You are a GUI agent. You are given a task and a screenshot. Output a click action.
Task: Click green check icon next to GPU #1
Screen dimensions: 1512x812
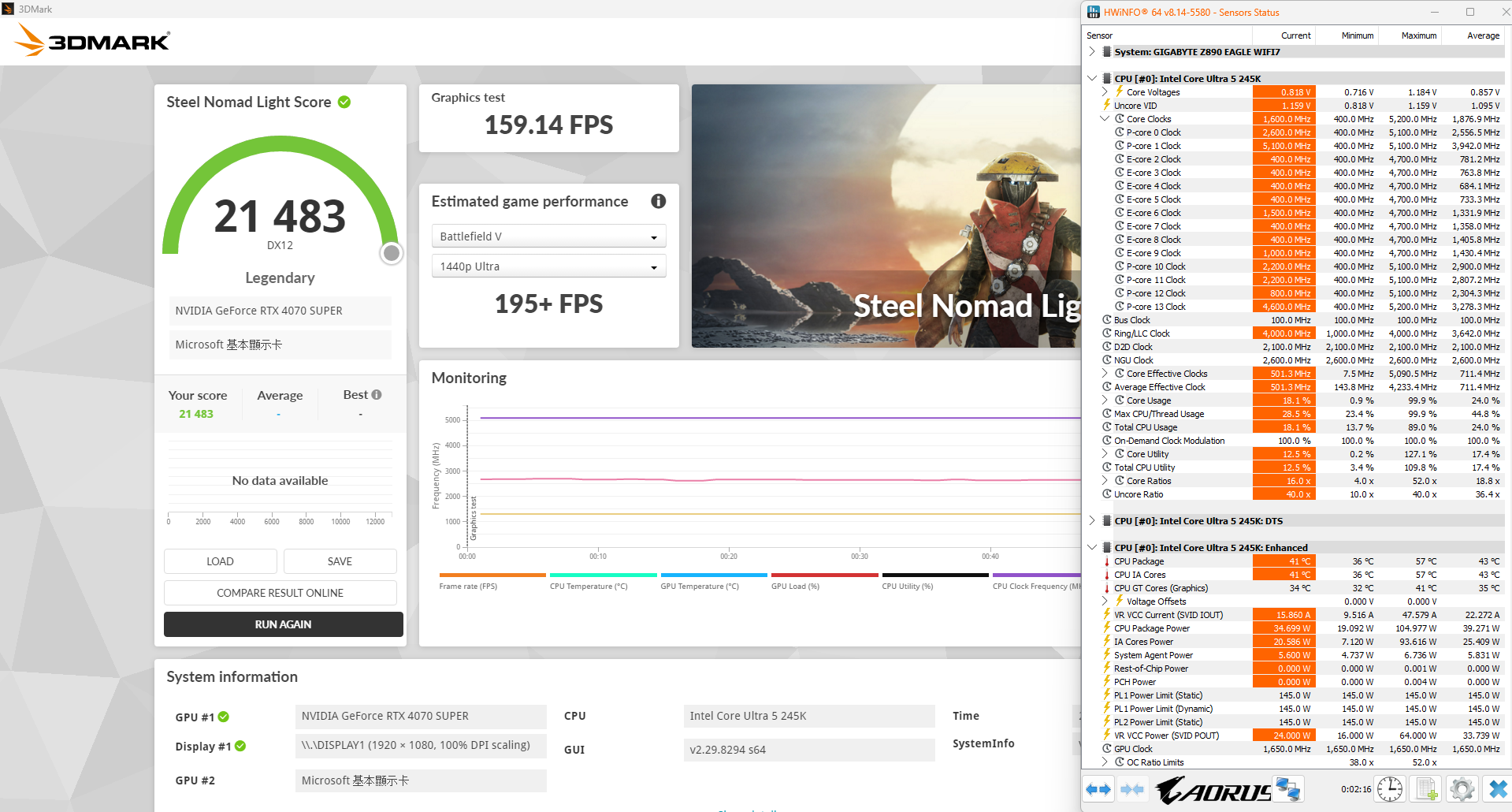pos(224,717)
